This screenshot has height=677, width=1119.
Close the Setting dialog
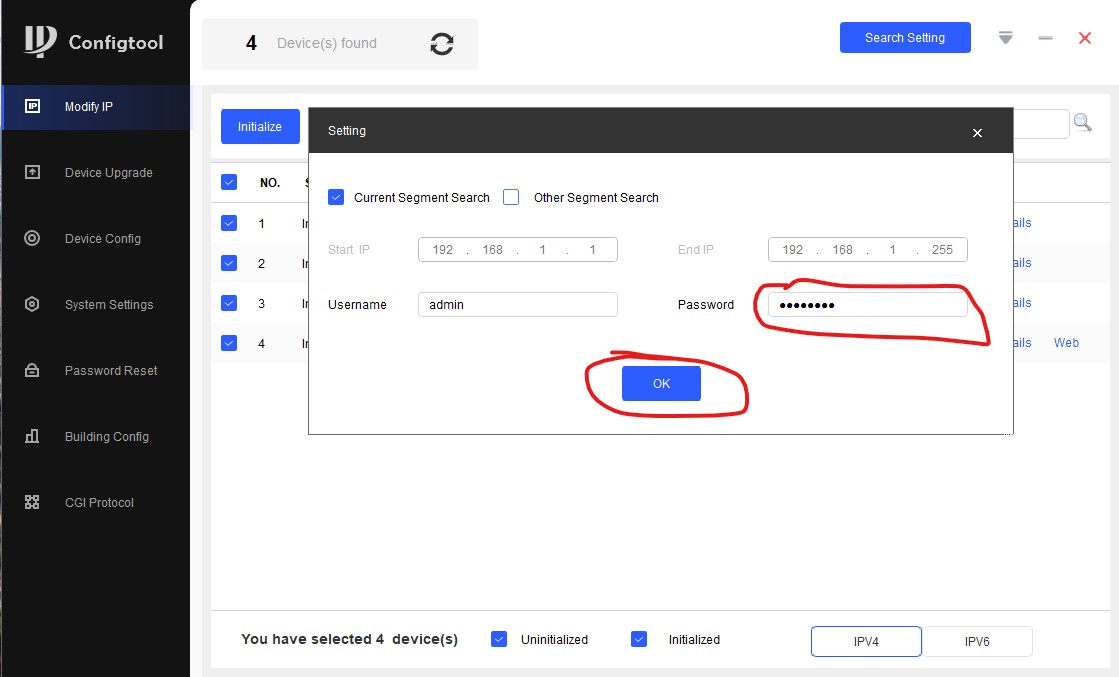pos(977,132)
